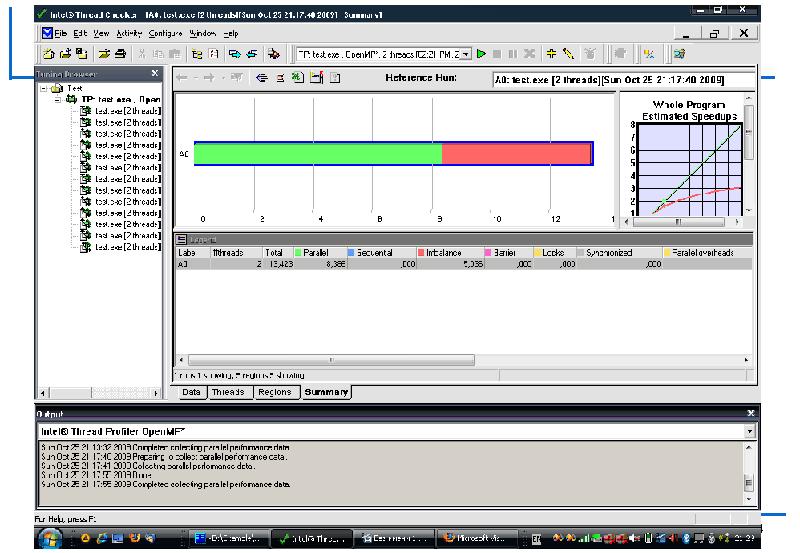Click the Stop activity square button
The image size is (800, 553).
click(x=497, y=53)
